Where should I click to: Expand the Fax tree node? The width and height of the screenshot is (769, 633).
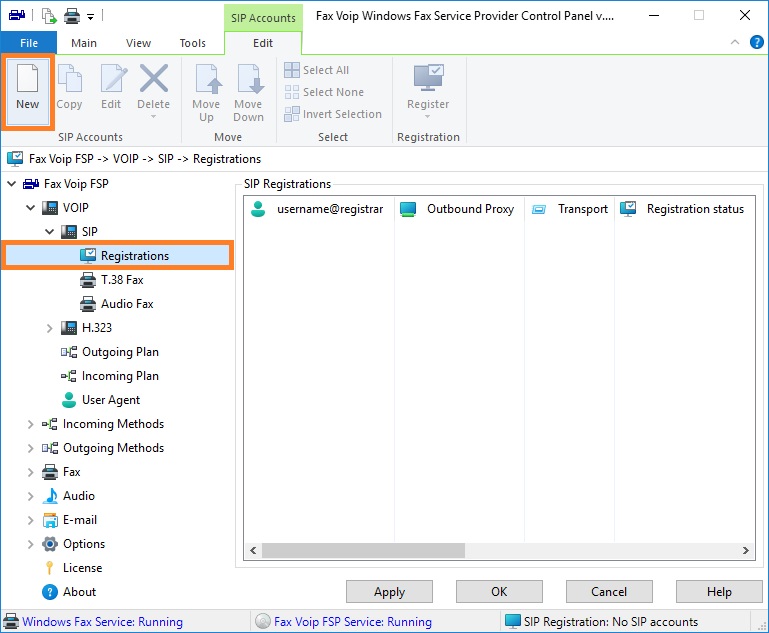30,472
